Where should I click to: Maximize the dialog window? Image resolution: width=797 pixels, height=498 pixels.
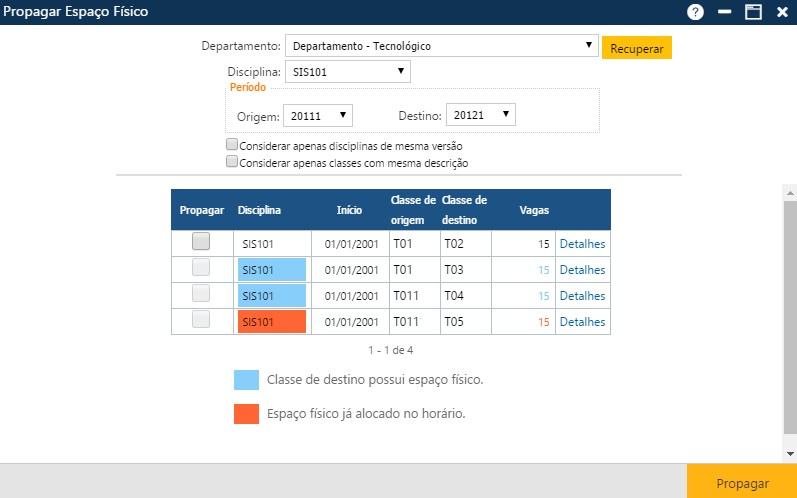753,12
